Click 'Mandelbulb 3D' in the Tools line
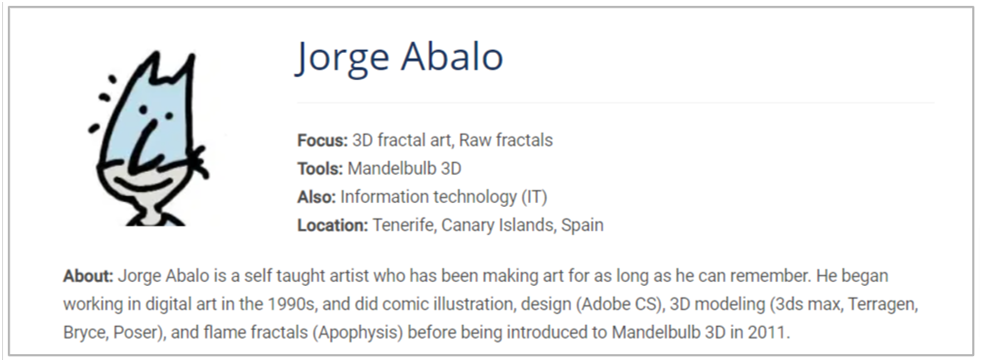The image size is (982, 362). 405,168
